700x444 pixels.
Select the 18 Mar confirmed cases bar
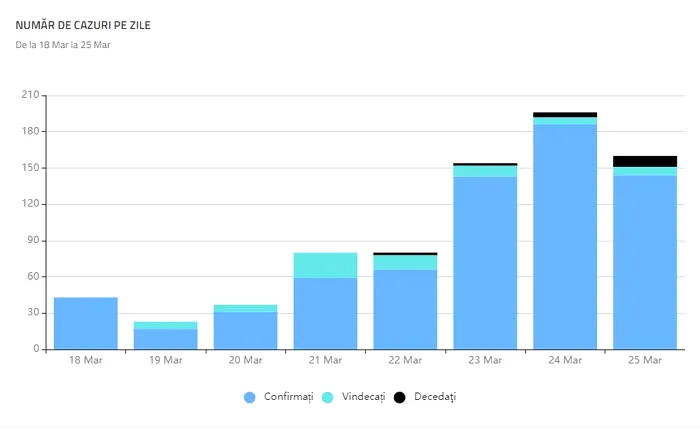(86, 323)
